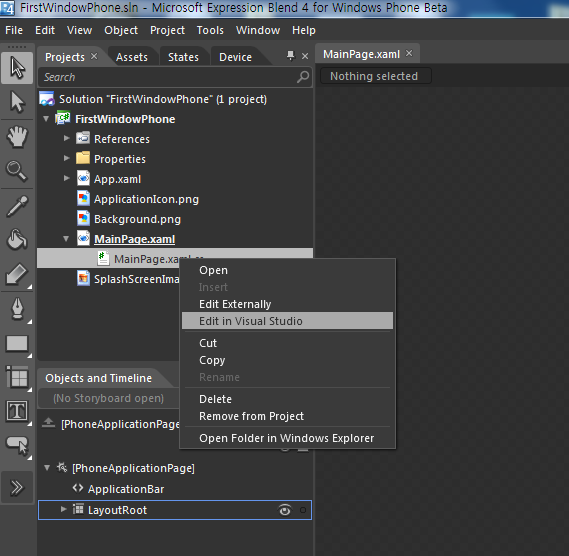Click the ApplicationIcon.png file icon
The height and width of the screenshot is (556, 569).
83,199
